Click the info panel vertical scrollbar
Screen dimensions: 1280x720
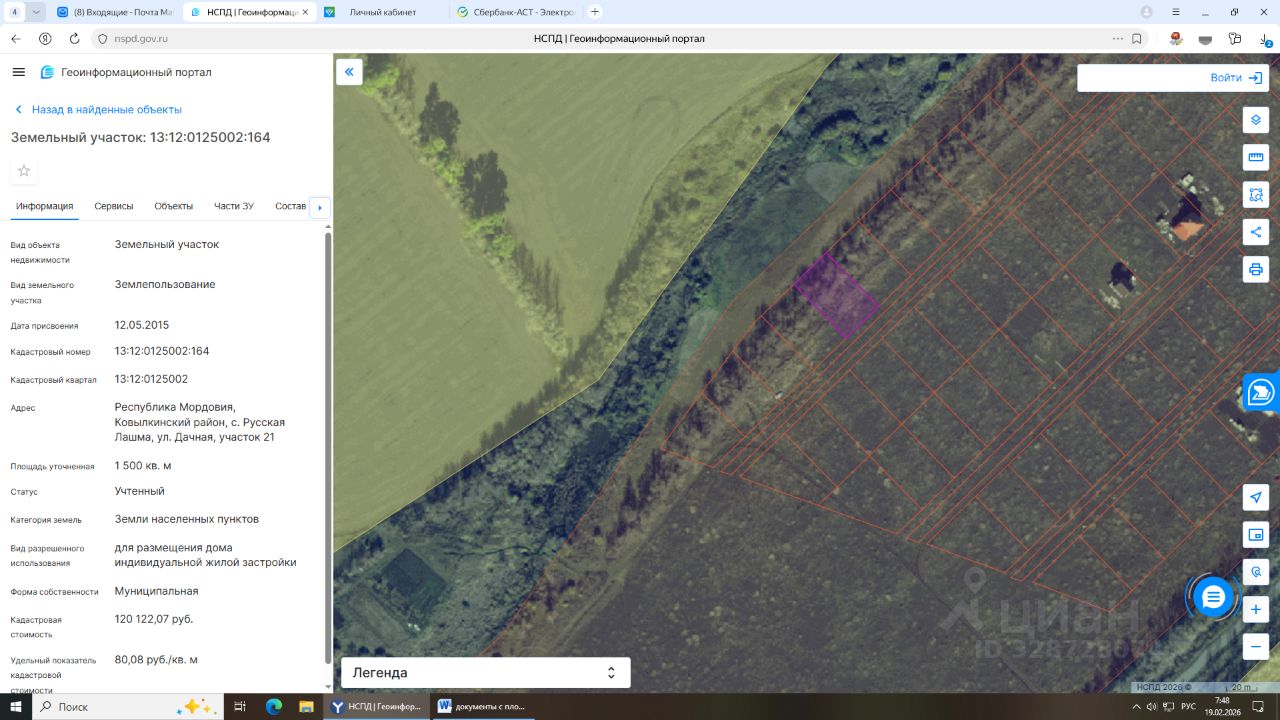tap(327, 447)
